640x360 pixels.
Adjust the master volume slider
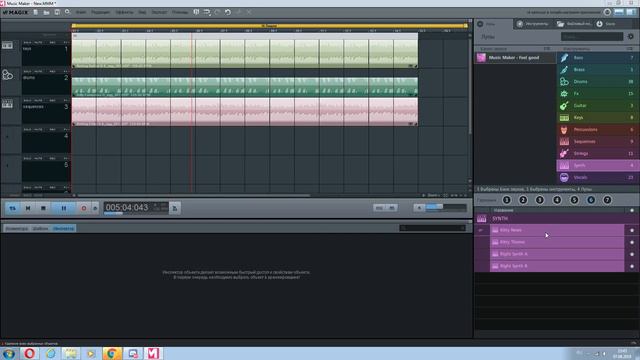(x=446, y=208)
